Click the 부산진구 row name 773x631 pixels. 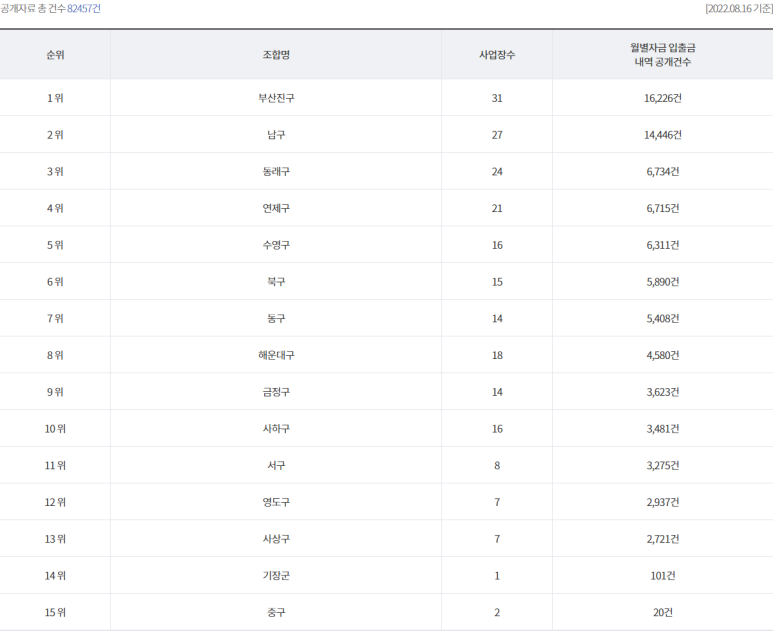click(x=276, y=98)
